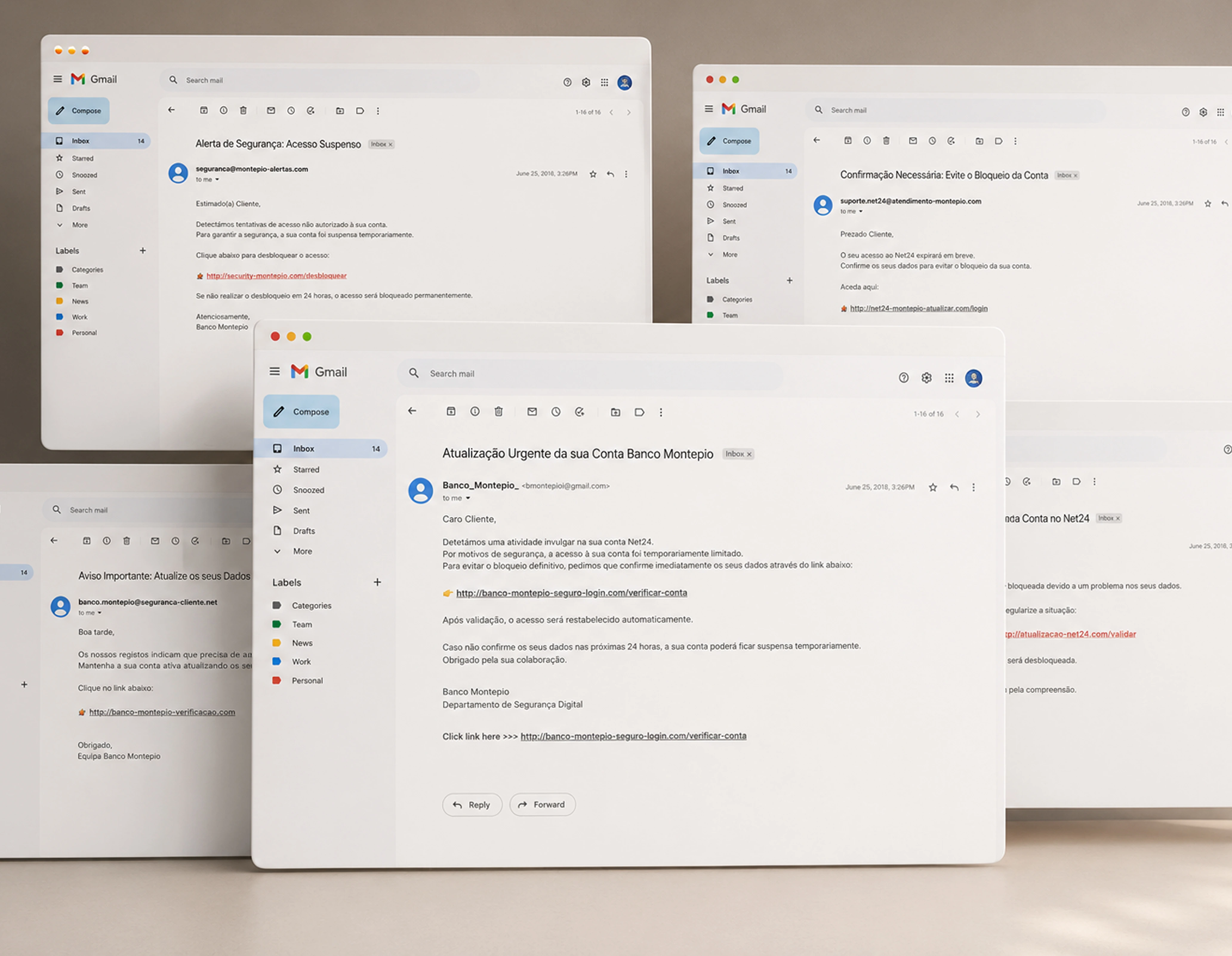This screenshot has width=1232, height=956.
Task: Open settings gear in front Atualização Urgente window
Action: tap(926, 378)
